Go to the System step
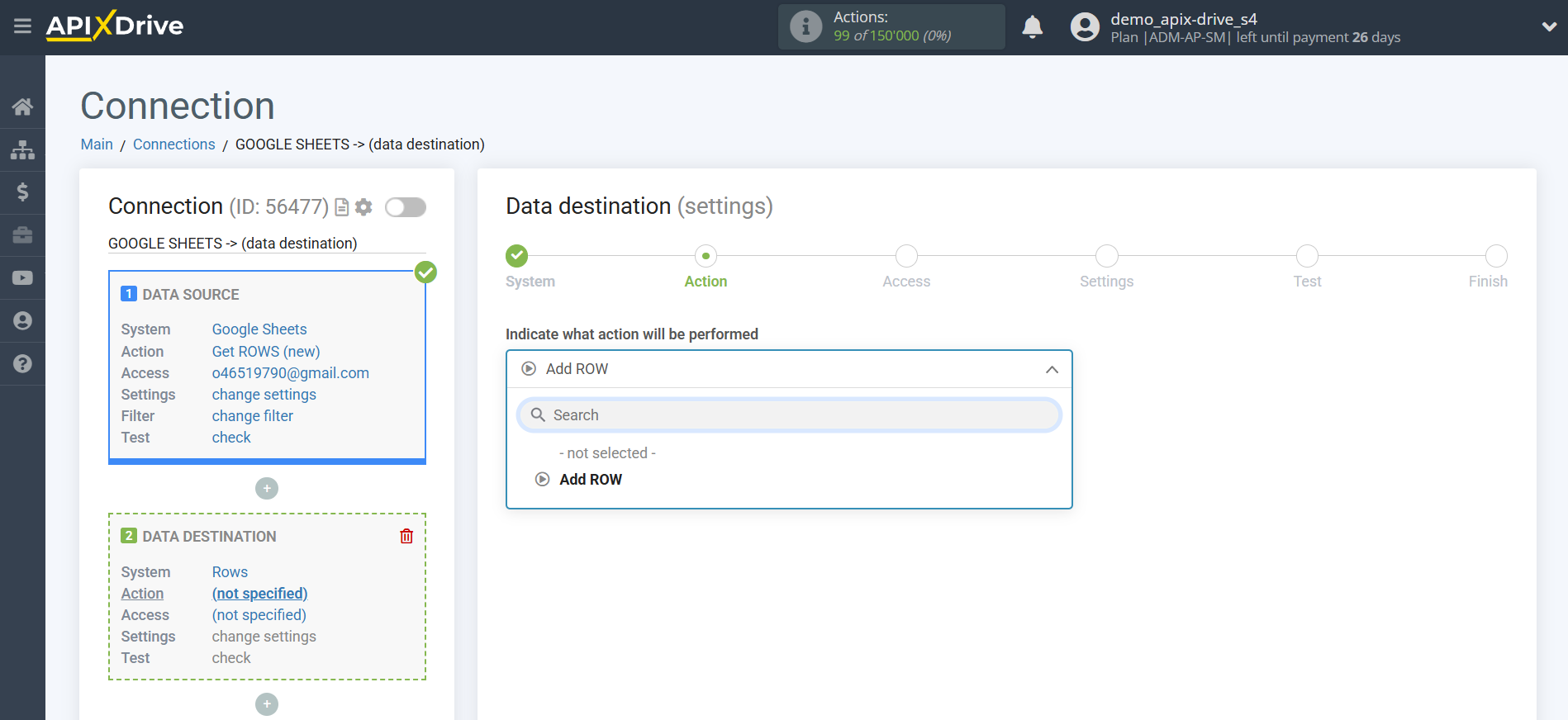Viewport: 1568px width, 720px height. click(x=517, y=256)
